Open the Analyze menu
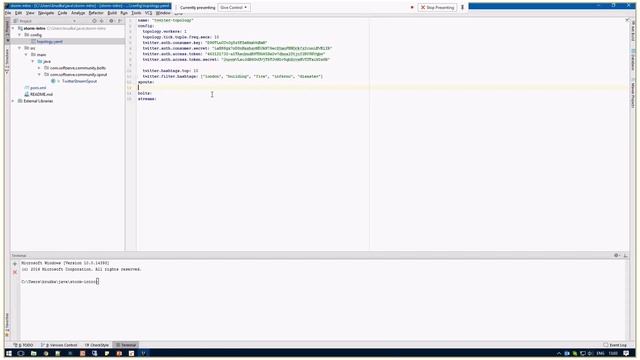The width and height of the screenshot is (640, 360). (78, 13)
